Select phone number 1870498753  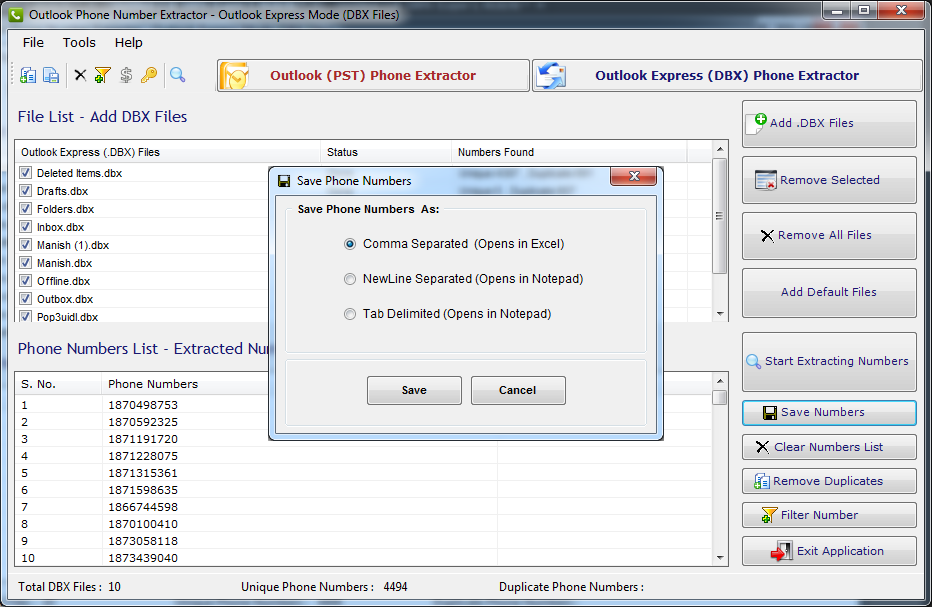(143, 405)
